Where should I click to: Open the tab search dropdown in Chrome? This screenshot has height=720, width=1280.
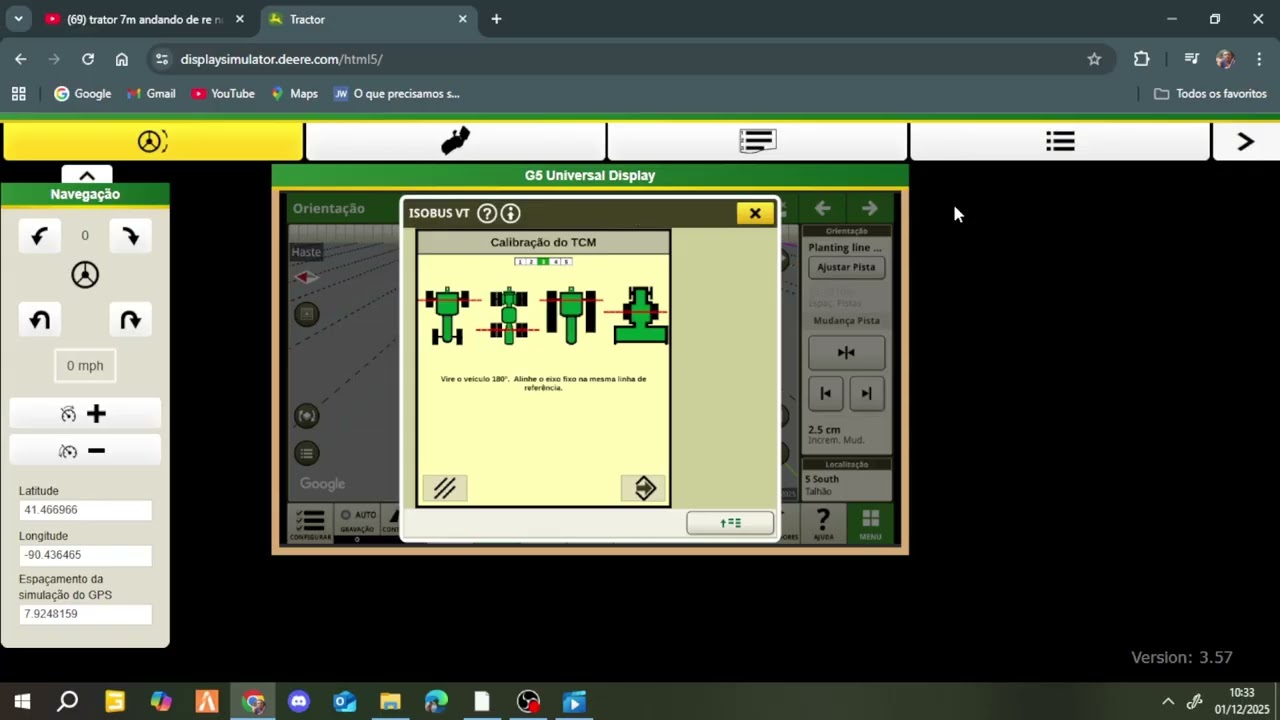click(18, 19)
